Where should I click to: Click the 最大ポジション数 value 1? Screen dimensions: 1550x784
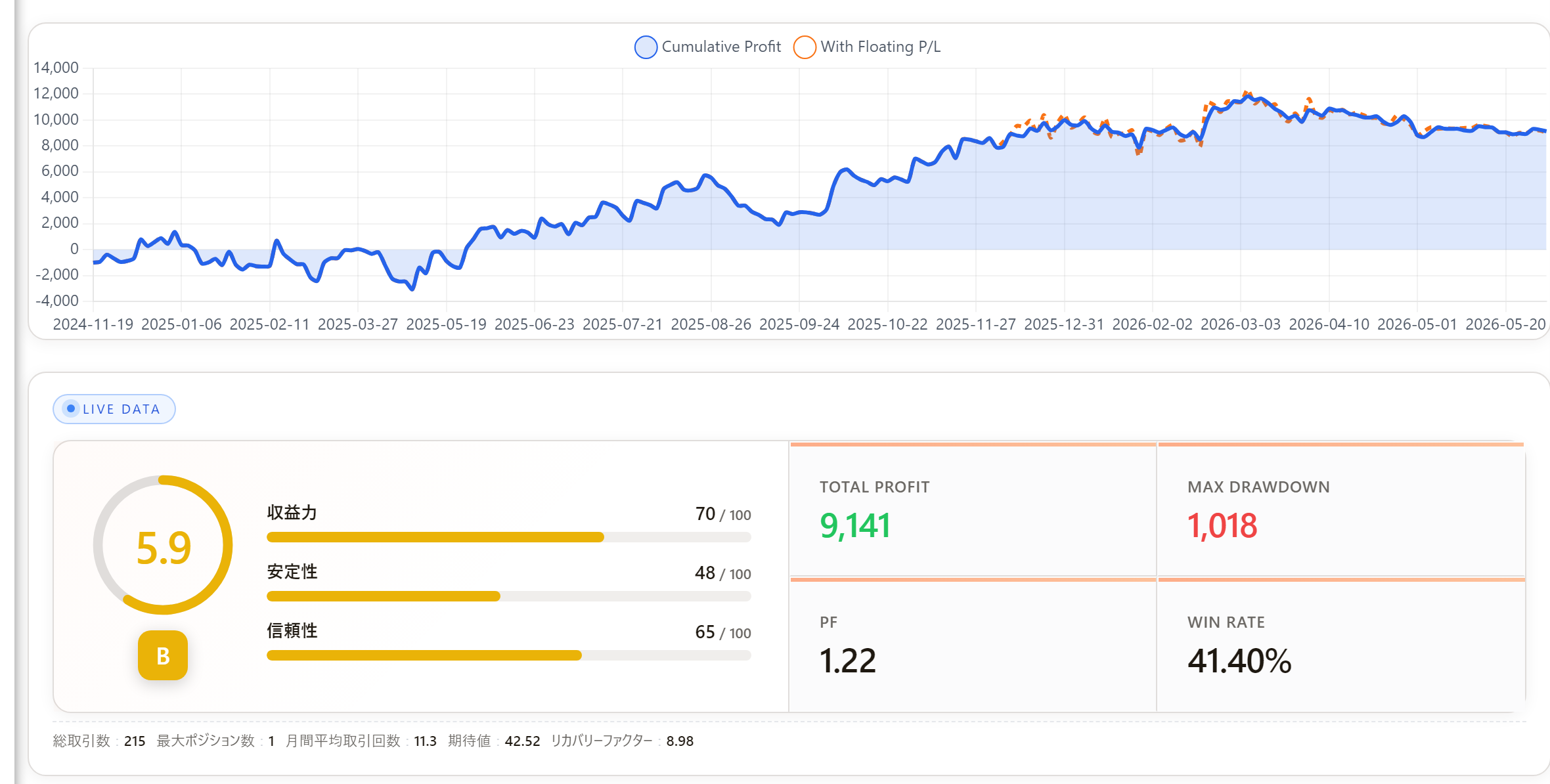point(271,741)
